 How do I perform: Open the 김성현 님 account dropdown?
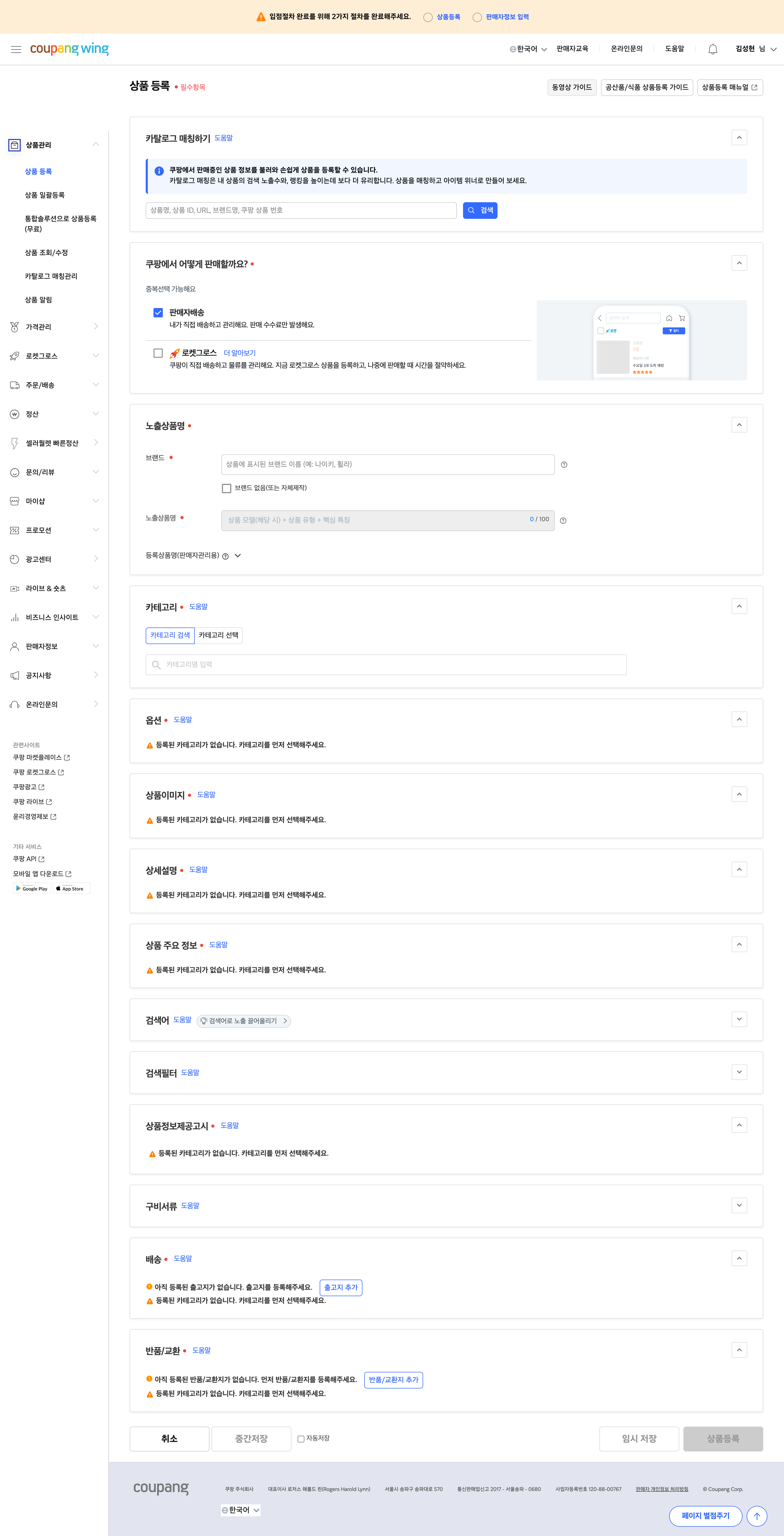(x=755, y=49)
